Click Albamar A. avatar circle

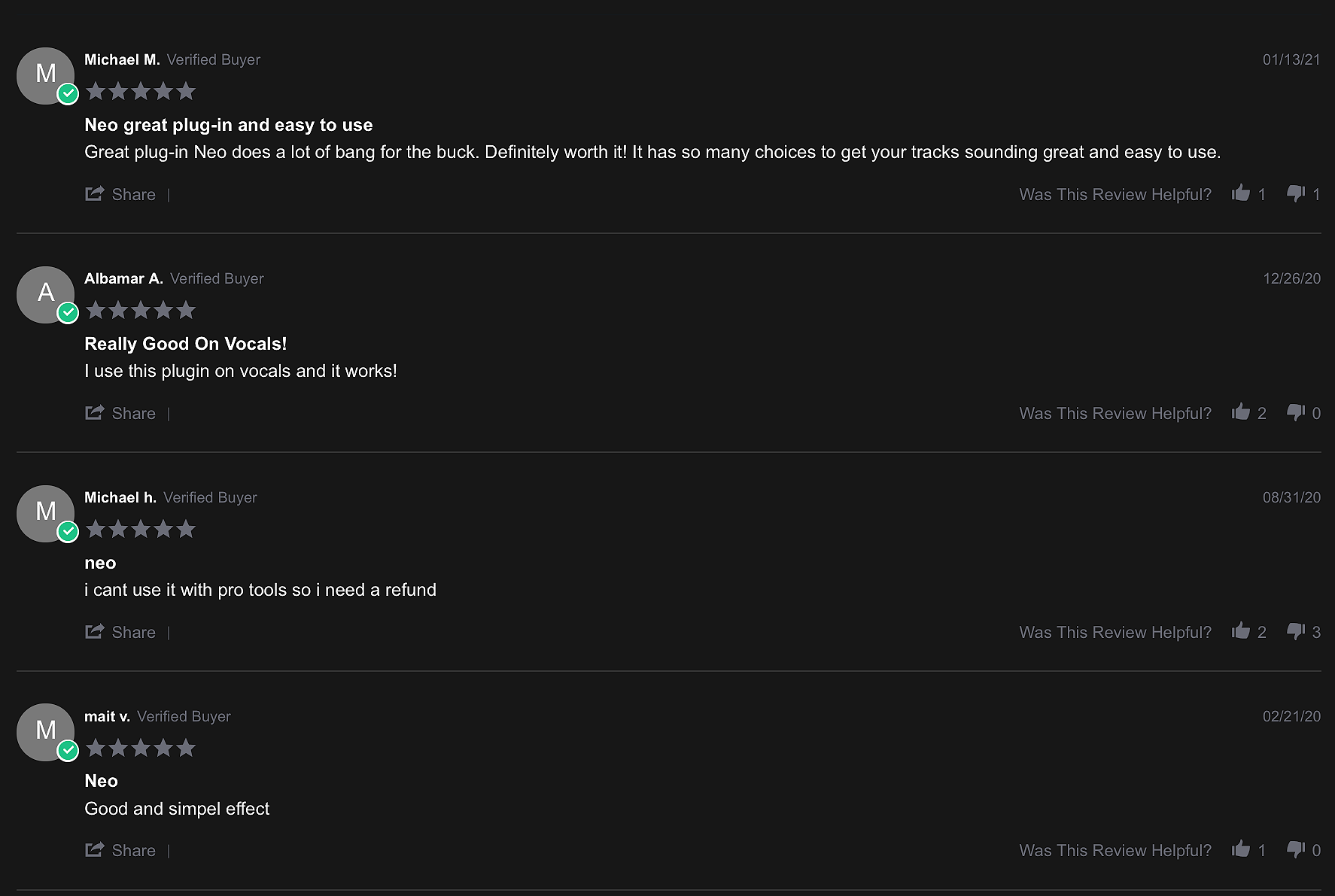46,294
